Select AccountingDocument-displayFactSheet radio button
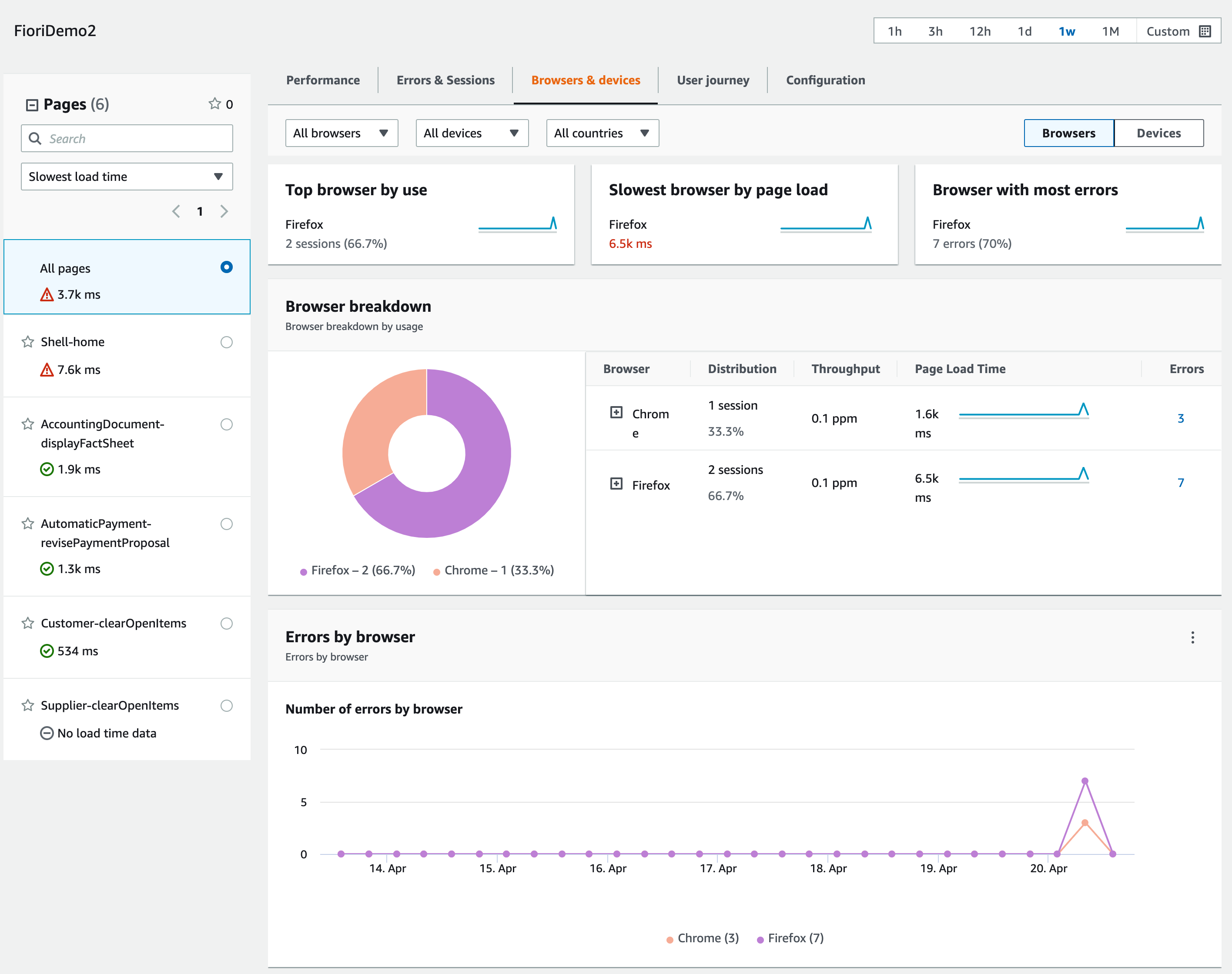 tap(227, 424)
